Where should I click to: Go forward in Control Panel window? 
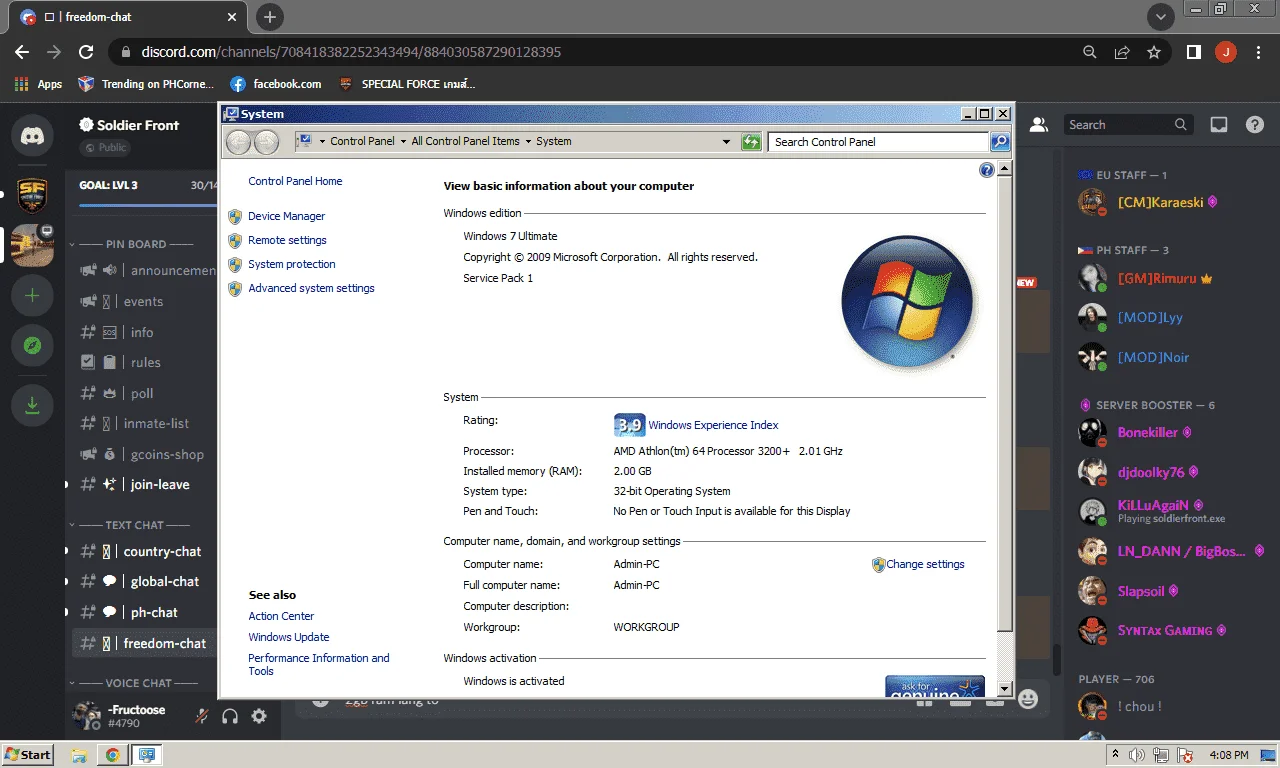coord(266,142)
